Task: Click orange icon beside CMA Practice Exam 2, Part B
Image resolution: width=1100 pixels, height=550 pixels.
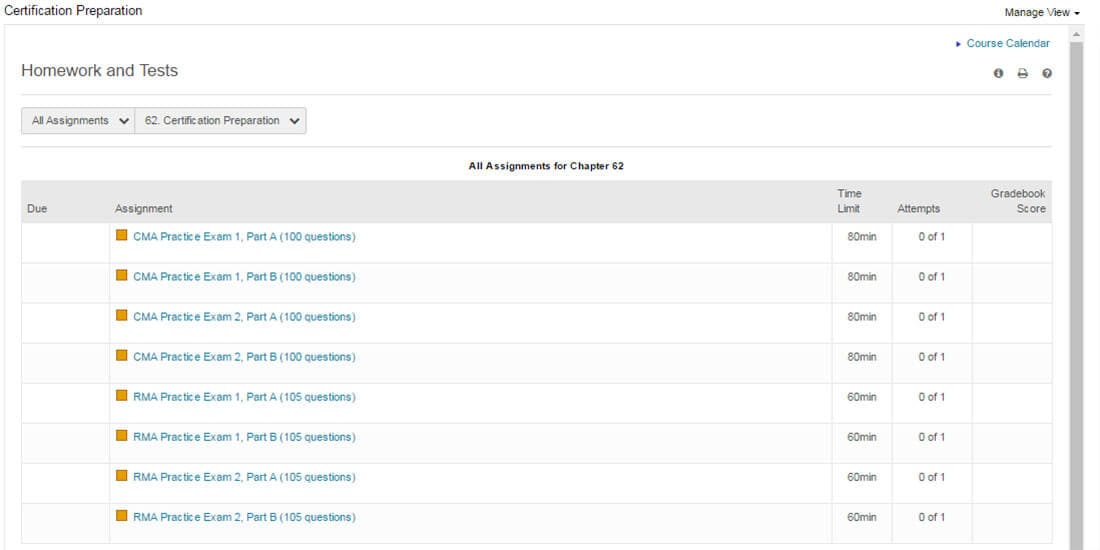Action: pos(122,356)
